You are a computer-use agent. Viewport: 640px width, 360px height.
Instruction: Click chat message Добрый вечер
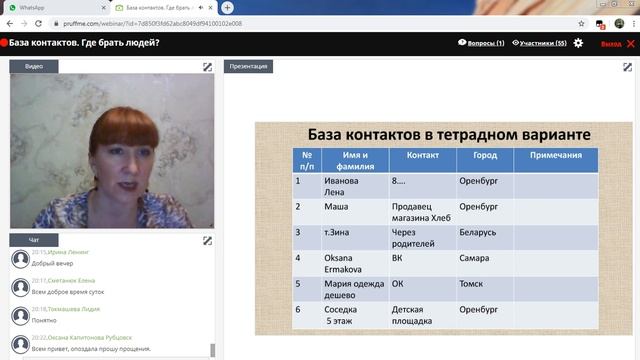[x=52, y=264]
